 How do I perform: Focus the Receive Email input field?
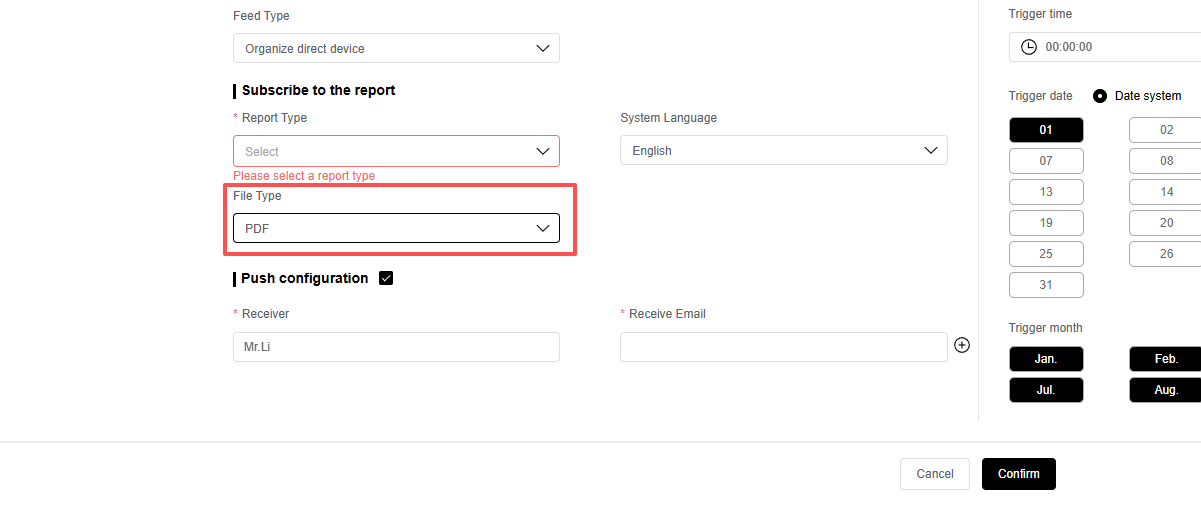click(783, 347)
